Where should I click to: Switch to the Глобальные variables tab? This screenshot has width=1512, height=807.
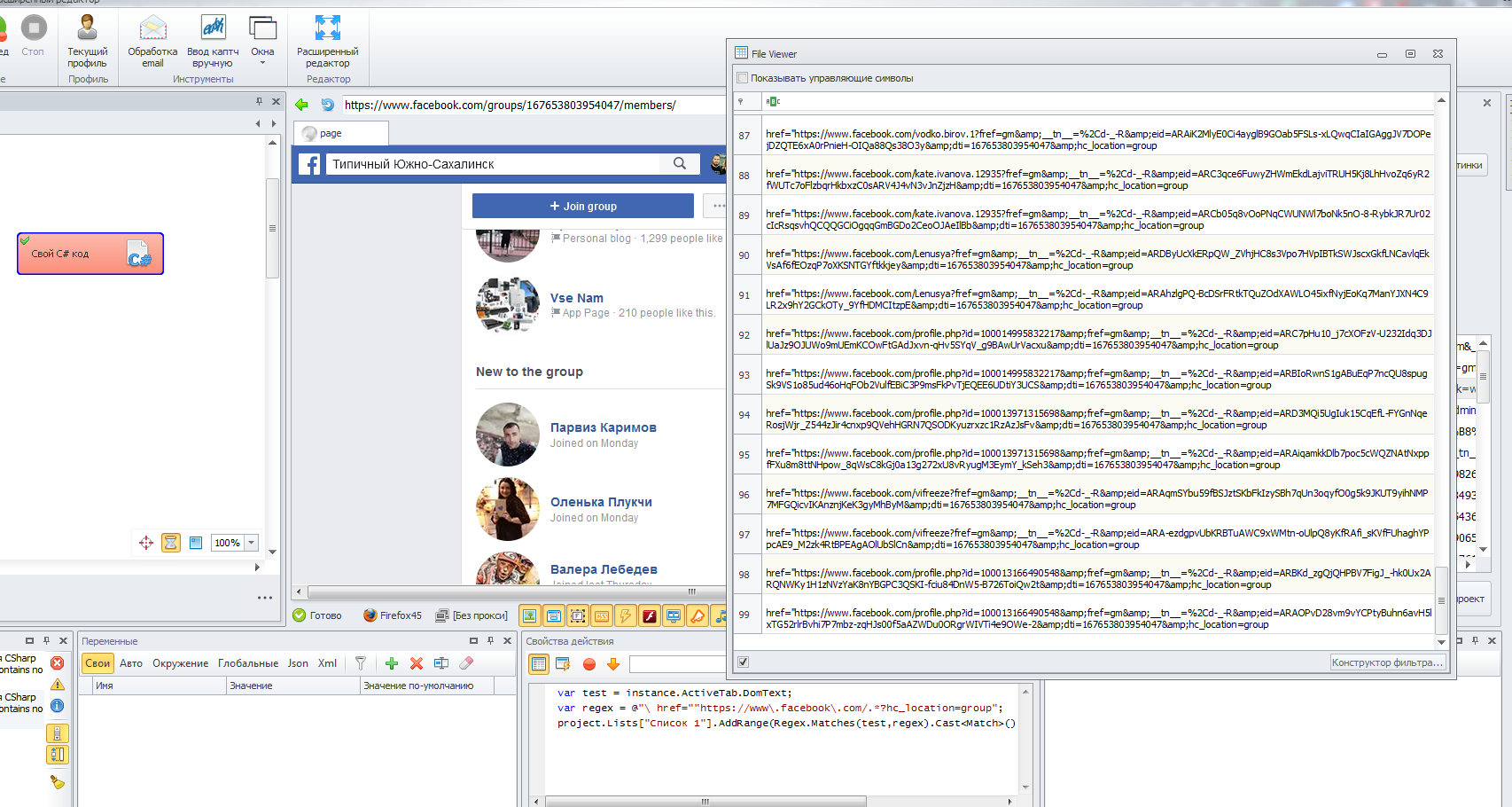[x=247, y=663]
